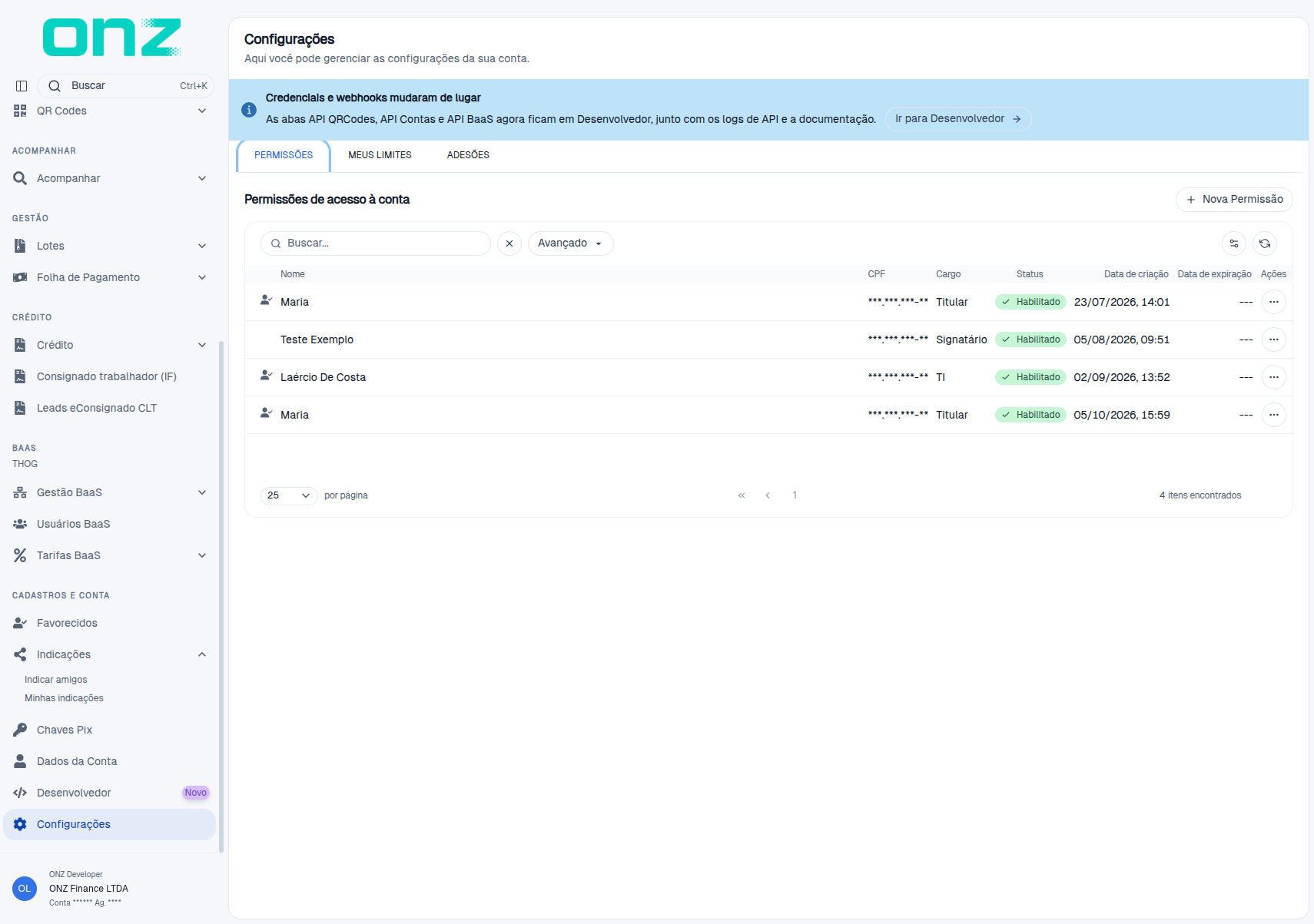Click Nova Permissão button
This screenshot has width=1314, height=924.
pos(1234,200)
